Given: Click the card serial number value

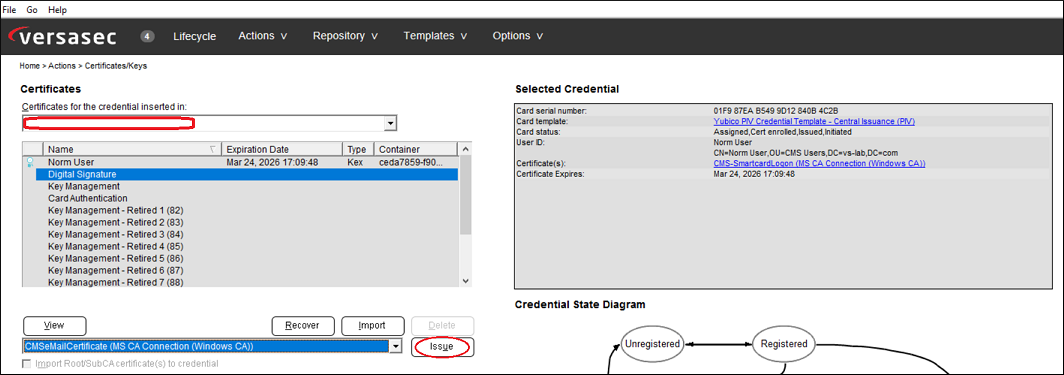Looking at the screenshot, I should [x=776, y=111].
